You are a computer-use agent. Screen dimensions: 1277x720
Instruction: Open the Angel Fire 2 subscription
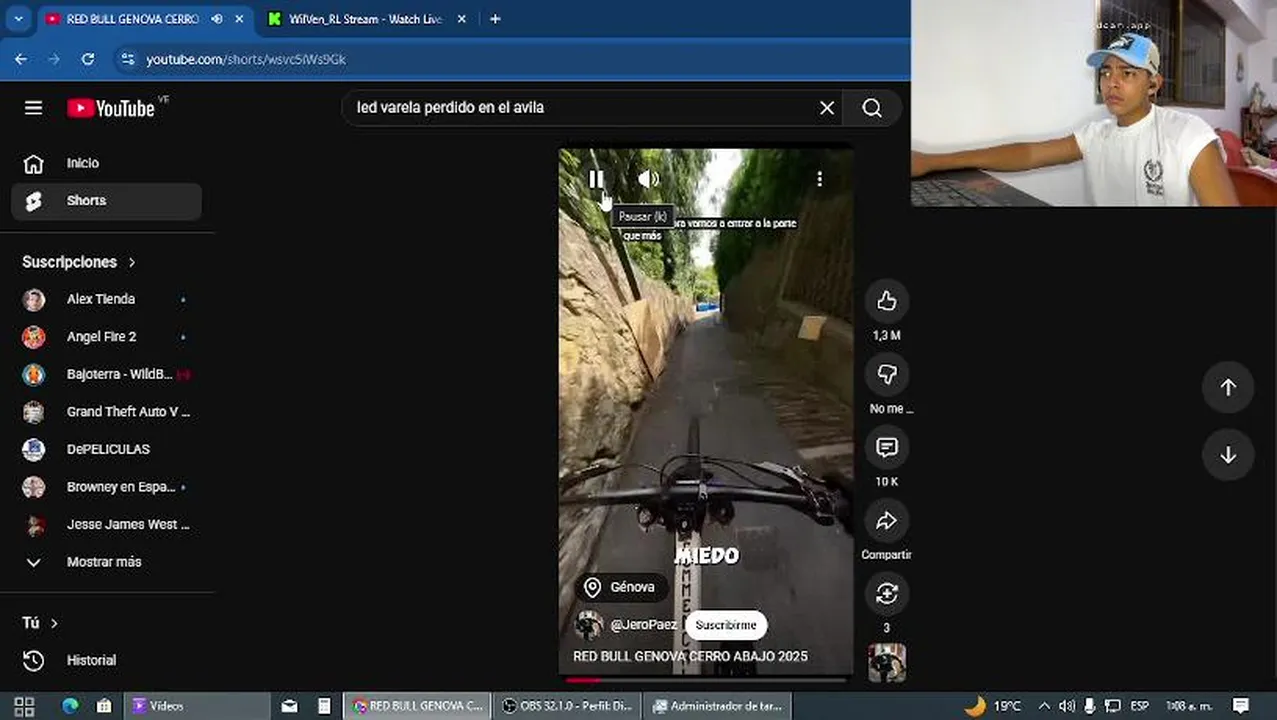(x=107, y=337)
